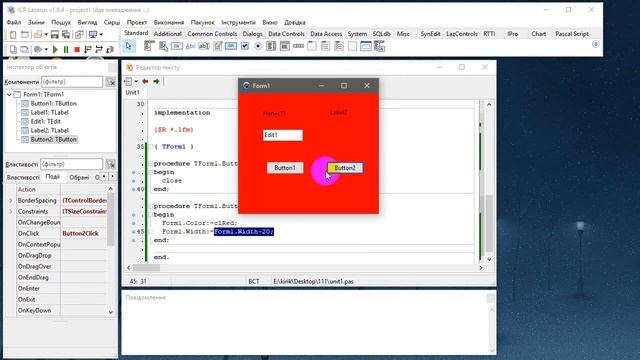
Task: Open the Файл menu
Action: point(14,22)
